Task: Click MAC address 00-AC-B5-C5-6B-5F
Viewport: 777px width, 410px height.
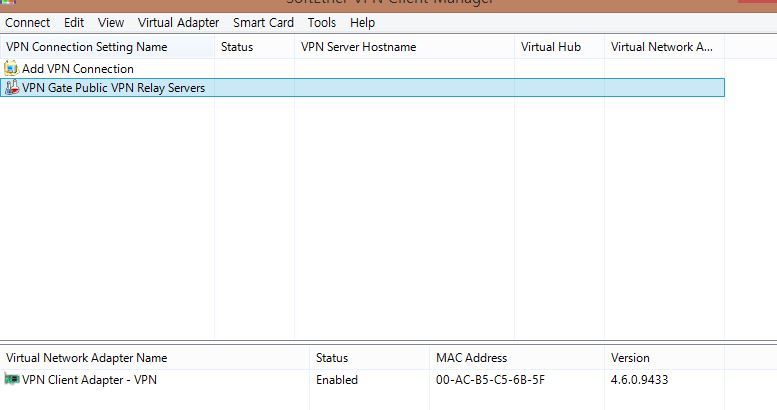Action: pos(490,380)
